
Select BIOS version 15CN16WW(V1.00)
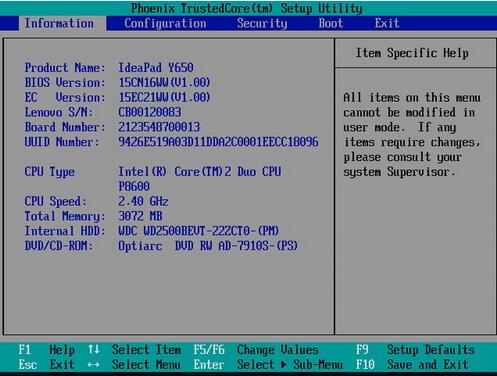(x=164, y=82)
